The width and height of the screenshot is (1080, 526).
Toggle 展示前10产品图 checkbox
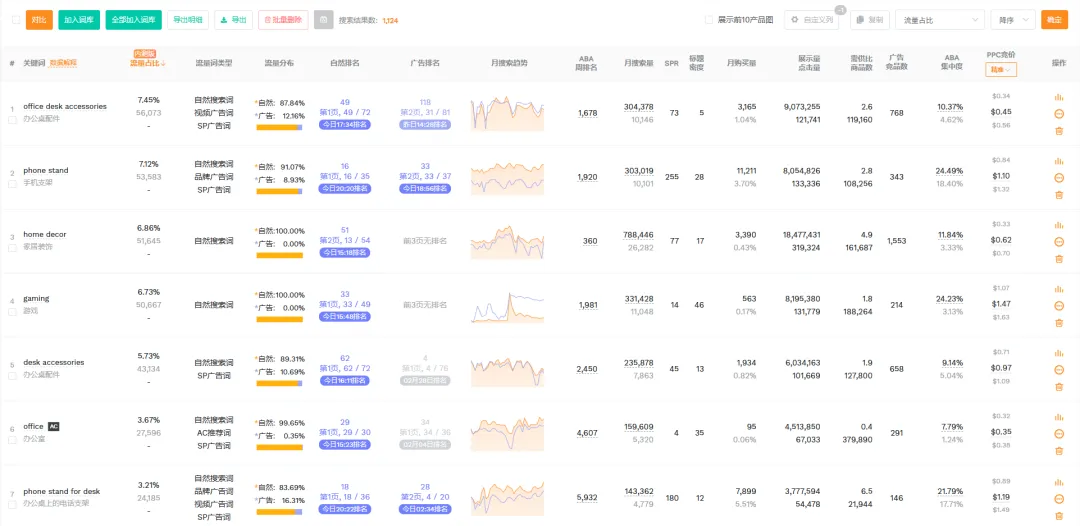709,19
